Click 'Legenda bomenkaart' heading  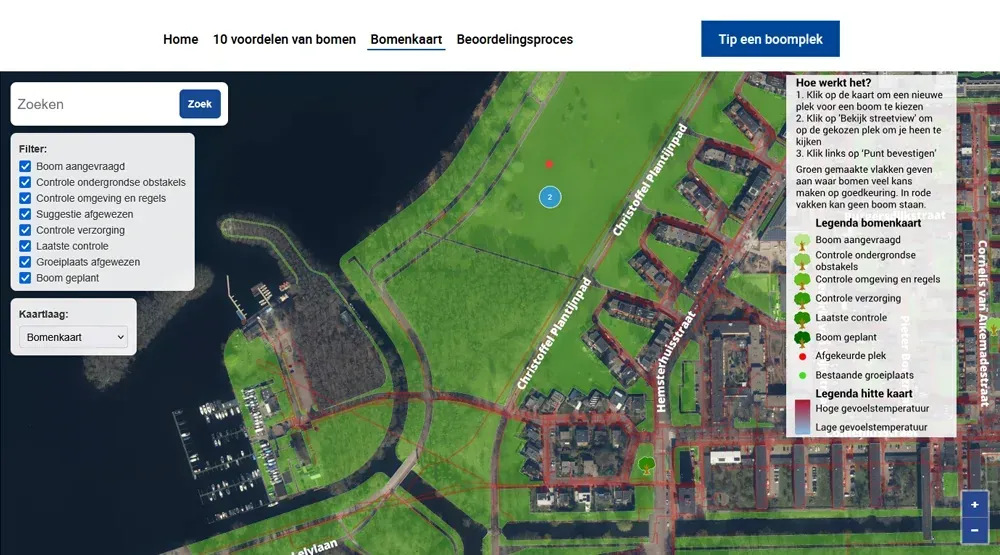868,223
